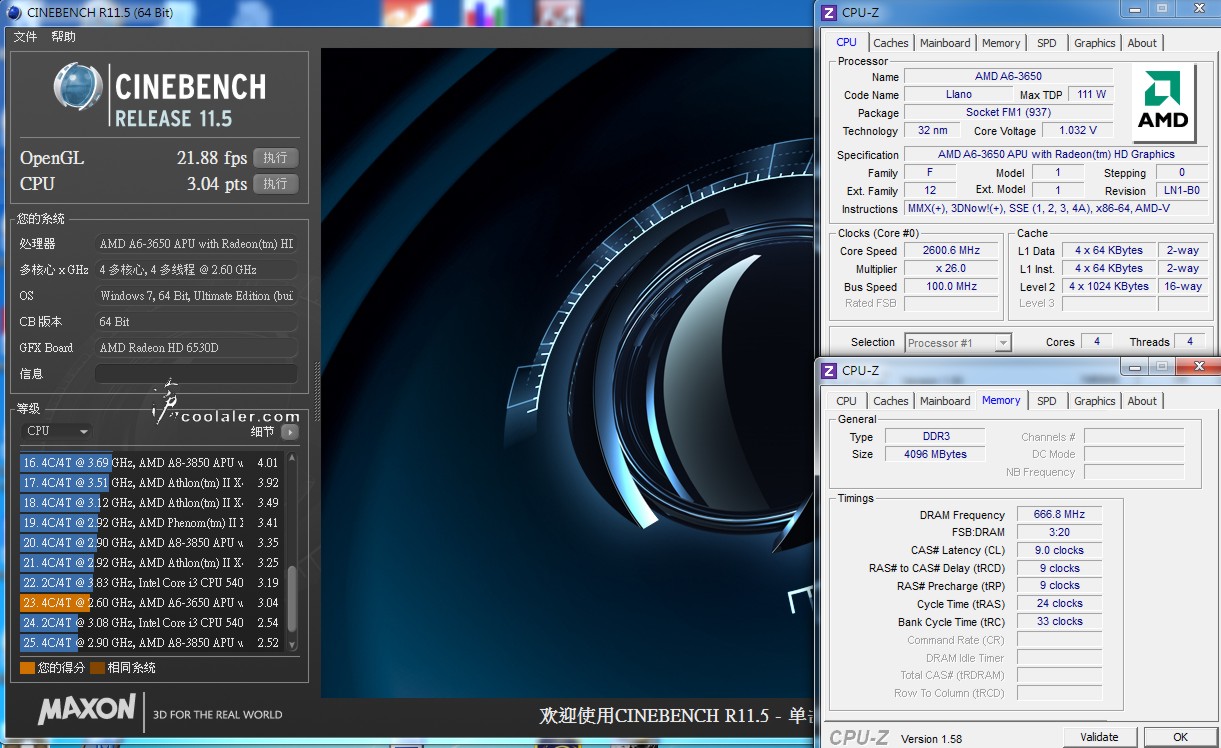
Task: Select ranking row 21 Athlon II 3.25
Action: [x=150, y=563]
